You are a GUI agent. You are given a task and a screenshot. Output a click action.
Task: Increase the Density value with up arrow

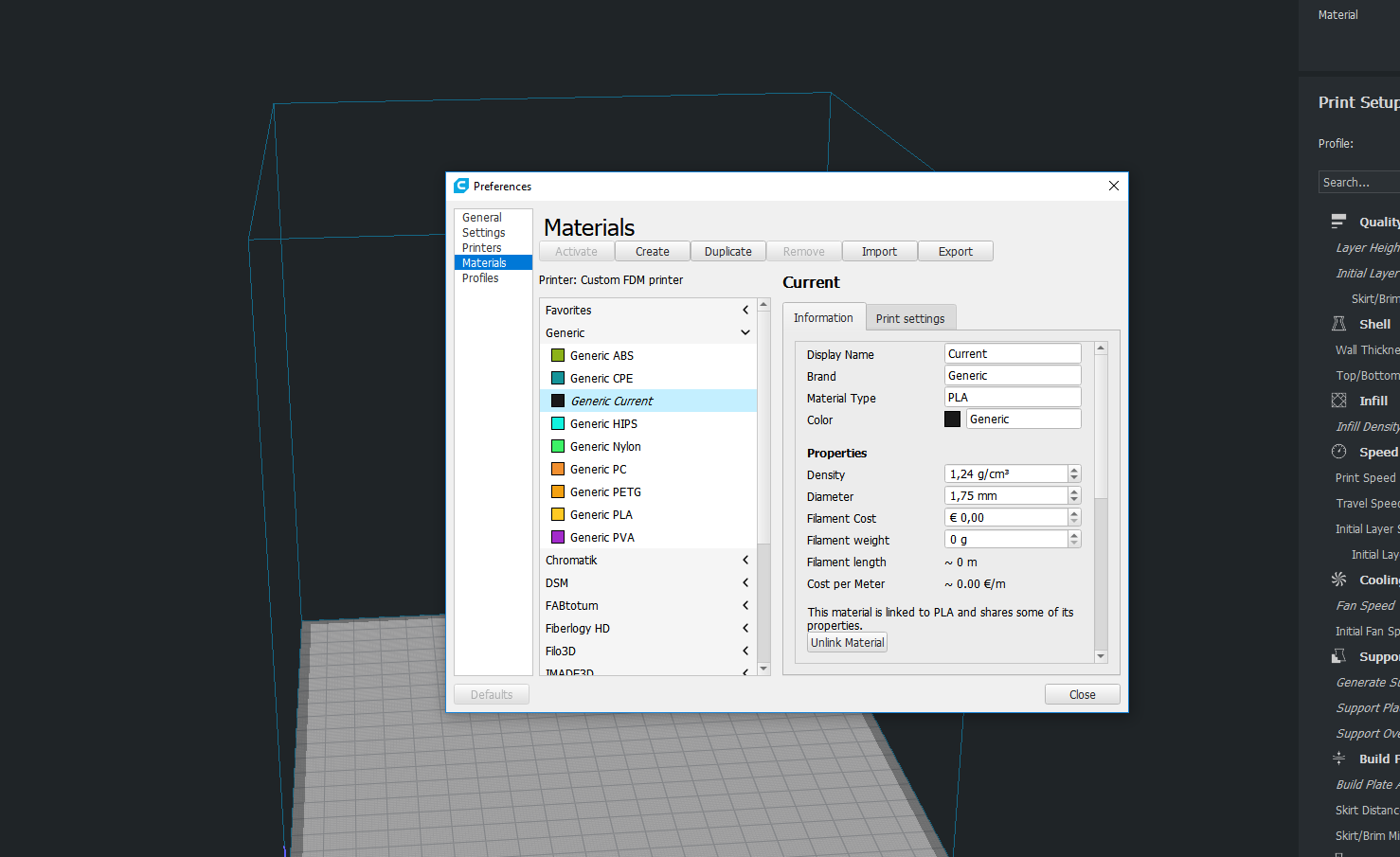pyautogui.click(x=1074, y=470)
